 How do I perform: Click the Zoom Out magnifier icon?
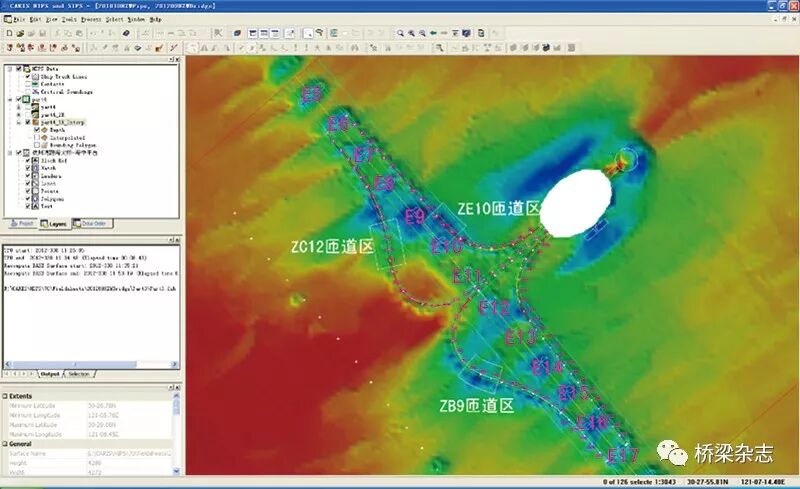point(422,33)
